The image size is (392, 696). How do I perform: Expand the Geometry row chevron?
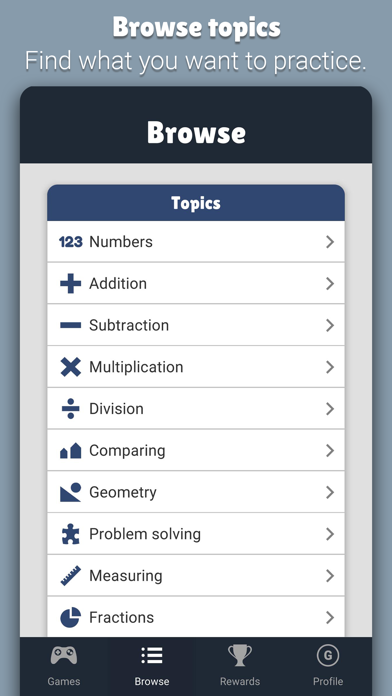click(x=330, y=492)
